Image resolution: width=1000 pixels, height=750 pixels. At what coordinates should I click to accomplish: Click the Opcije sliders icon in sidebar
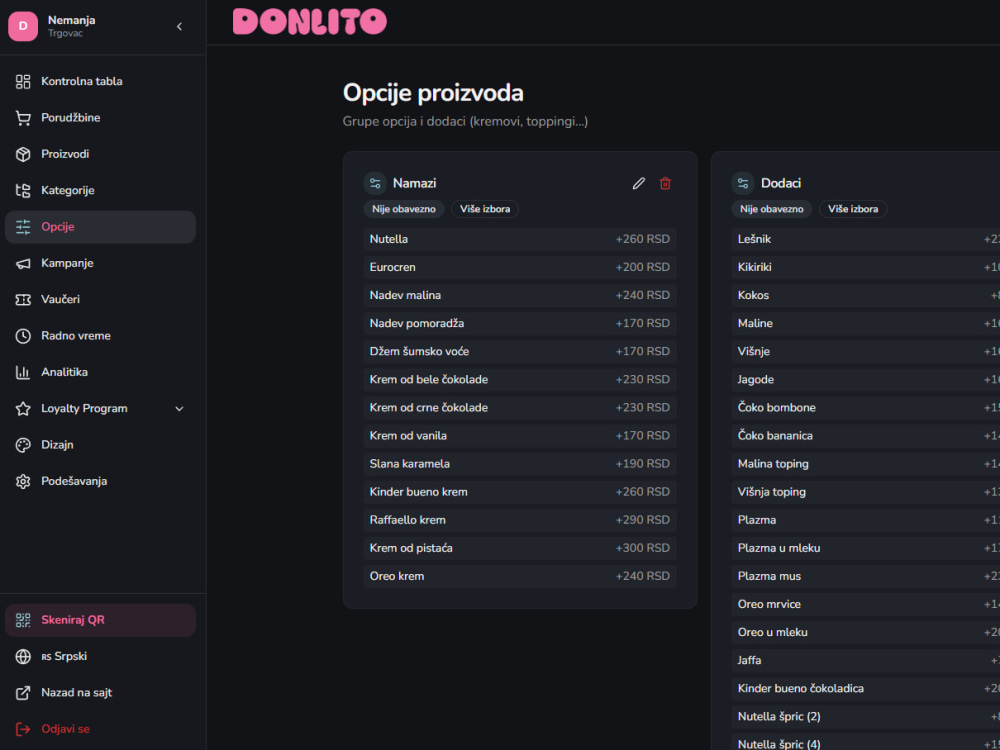click(x=23, y=227)
